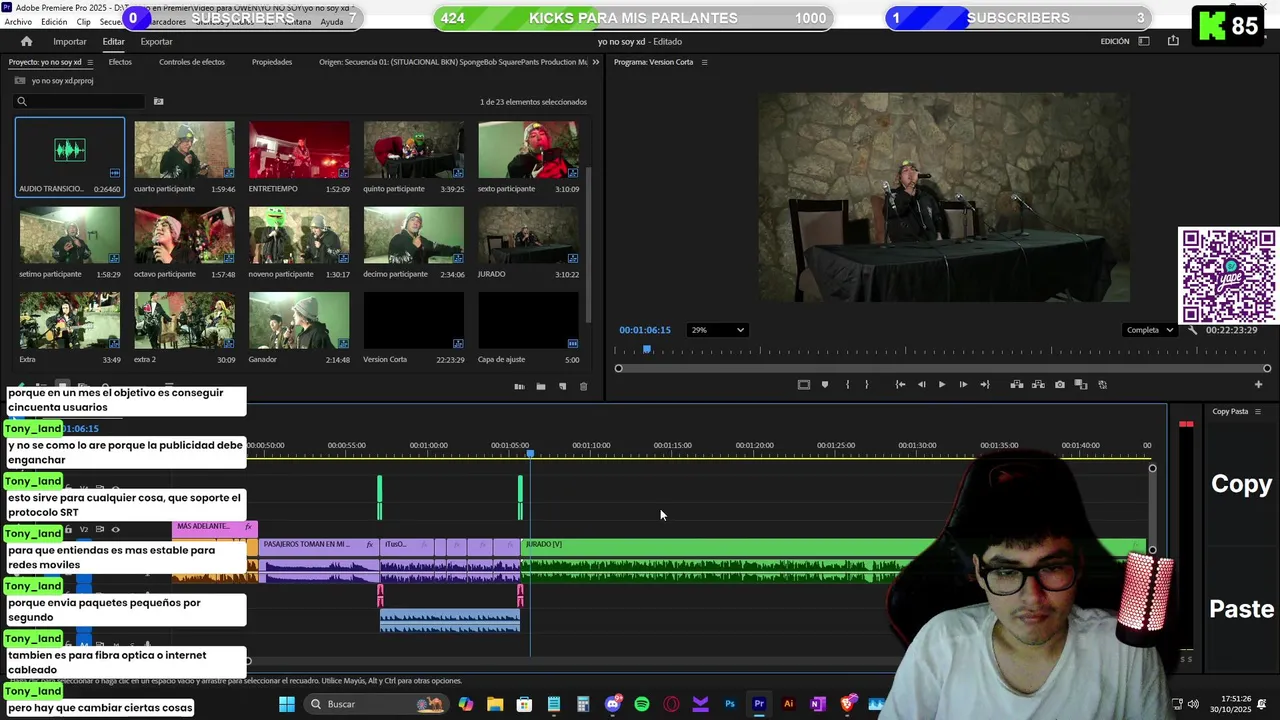Open the Ayuda menu
The width and height of the screenshot is (1280, 720).
pos(331,21)
